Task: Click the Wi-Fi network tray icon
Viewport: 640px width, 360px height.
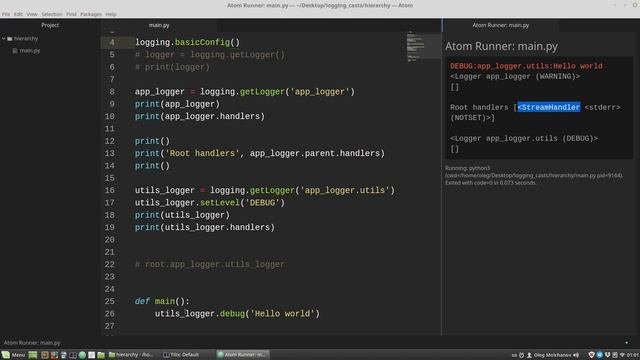Action: point(623,355)
